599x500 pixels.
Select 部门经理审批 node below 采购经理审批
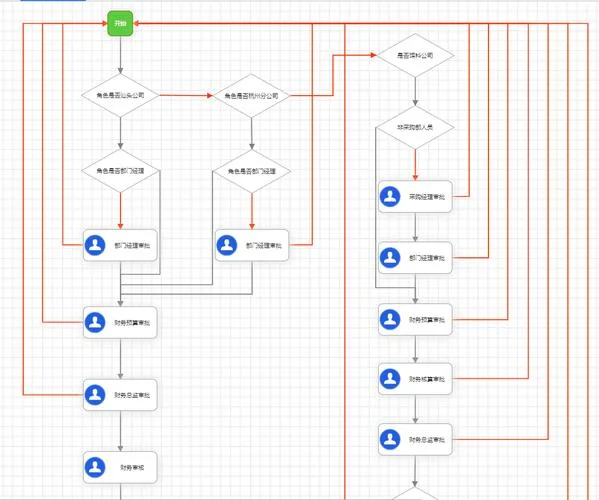pyautogui.click(x=415, y=258)
